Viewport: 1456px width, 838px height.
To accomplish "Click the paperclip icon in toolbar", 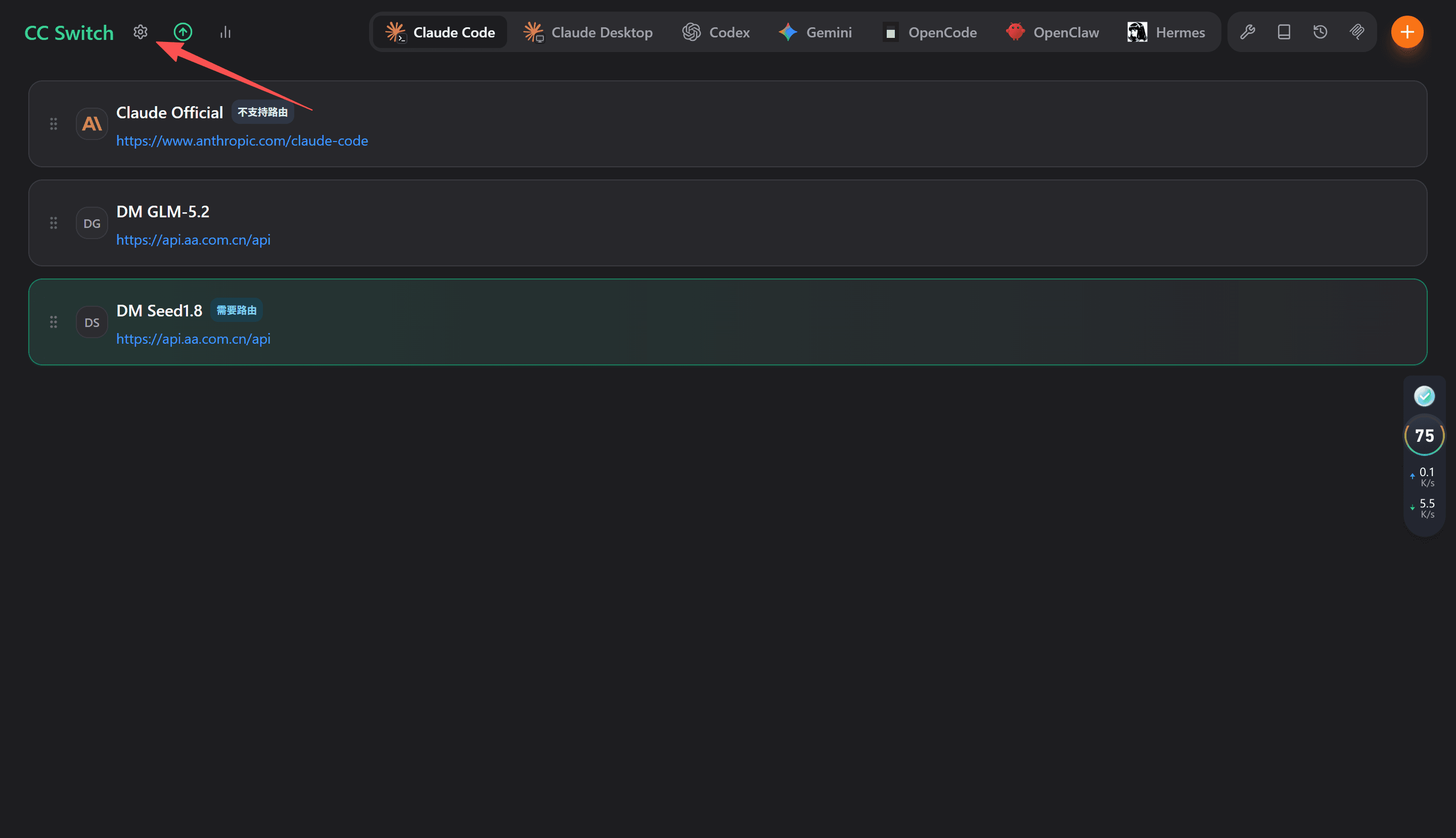I will (x=1357, y=32).
